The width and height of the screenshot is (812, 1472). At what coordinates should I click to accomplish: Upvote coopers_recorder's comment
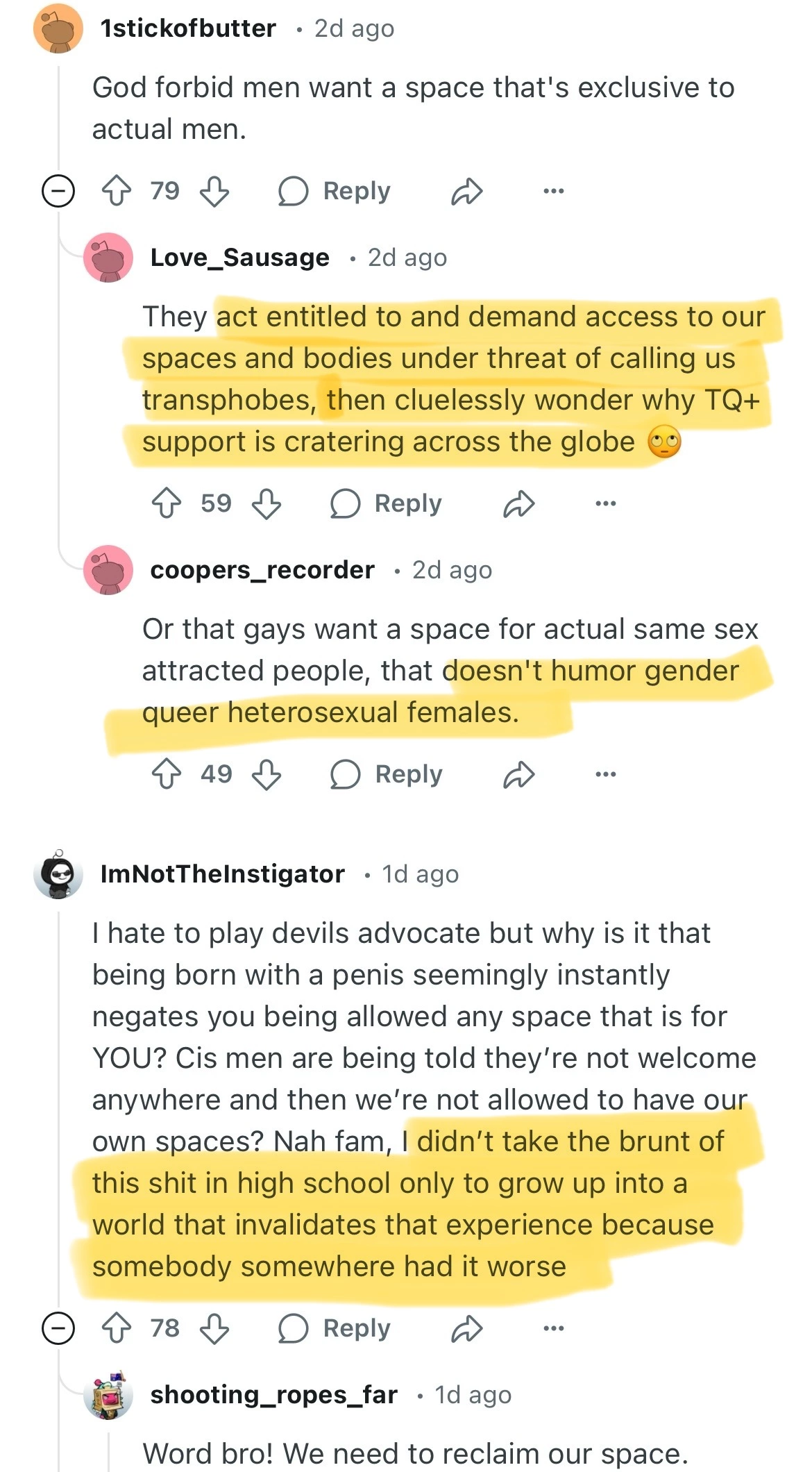167,773
